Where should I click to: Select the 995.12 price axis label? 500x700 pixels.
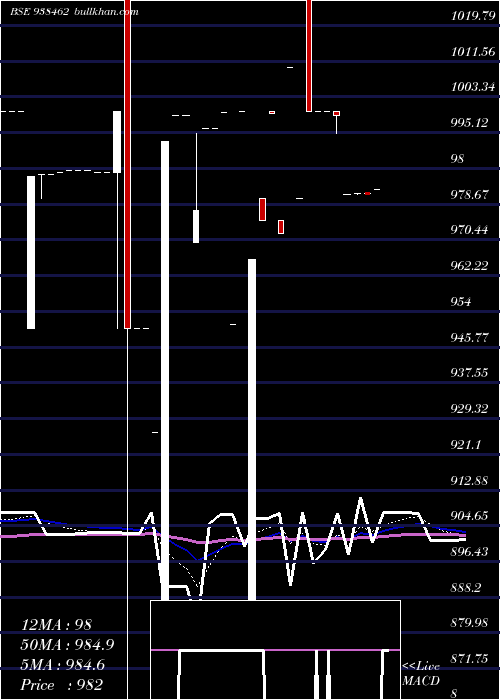469,123
